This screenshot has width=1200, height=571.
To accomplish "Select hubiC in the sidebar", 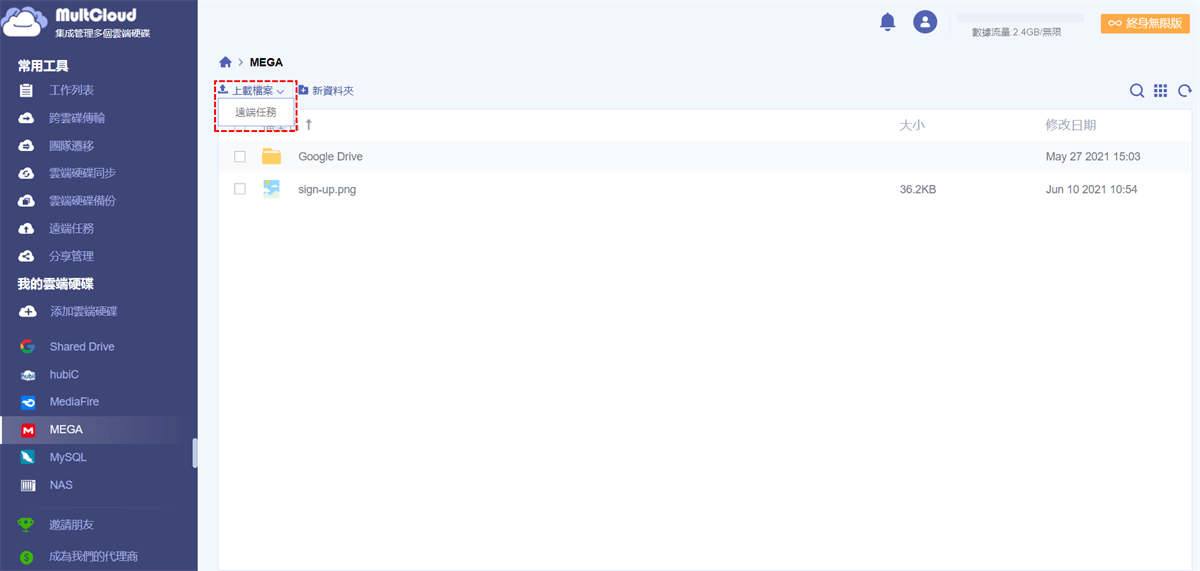I will tap(64, 375).
